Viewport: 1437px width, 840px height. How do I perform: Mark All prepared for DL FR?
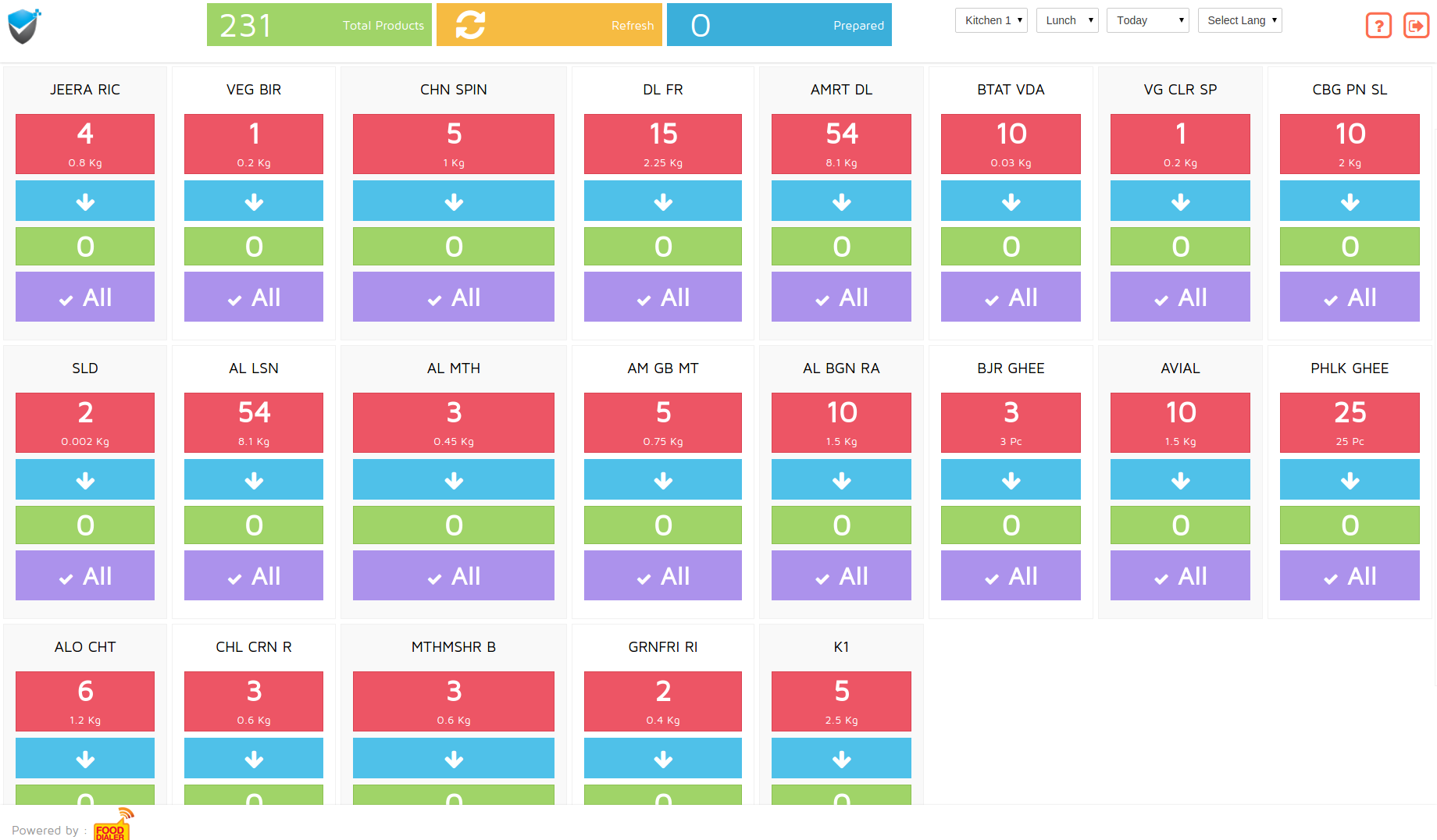coord(663,297)
